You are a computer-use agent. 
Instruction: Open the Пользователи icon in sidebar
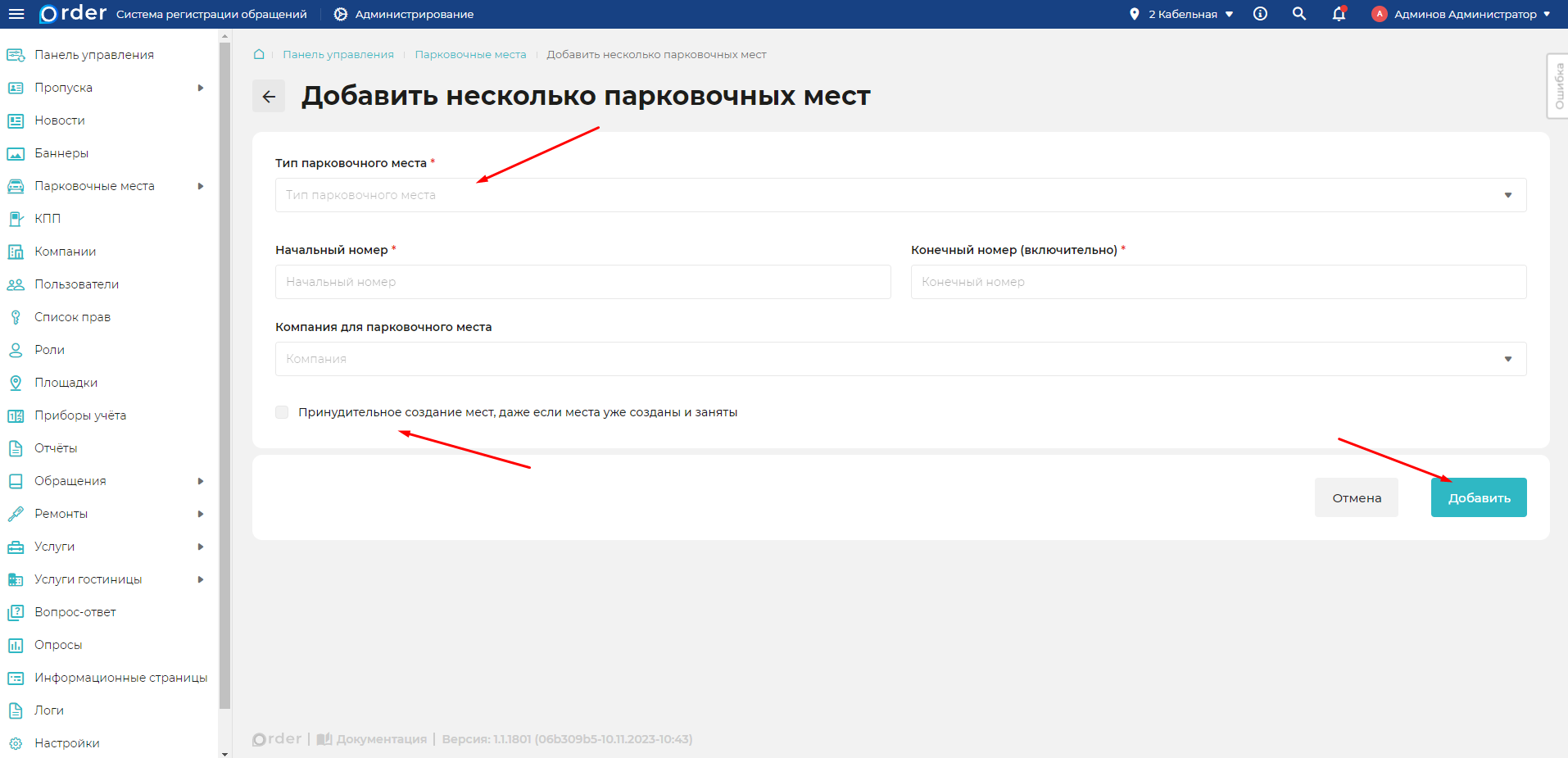click(x=15, y=284)
